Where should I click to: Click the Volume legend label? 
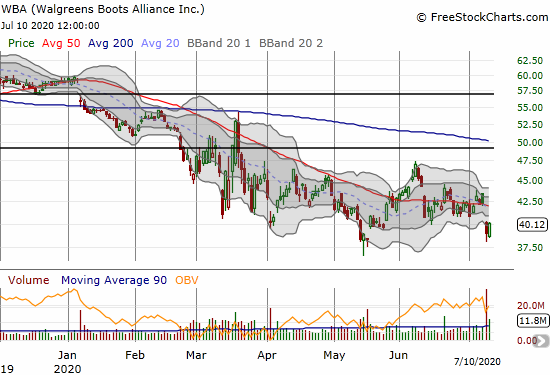tap(29, 280)
